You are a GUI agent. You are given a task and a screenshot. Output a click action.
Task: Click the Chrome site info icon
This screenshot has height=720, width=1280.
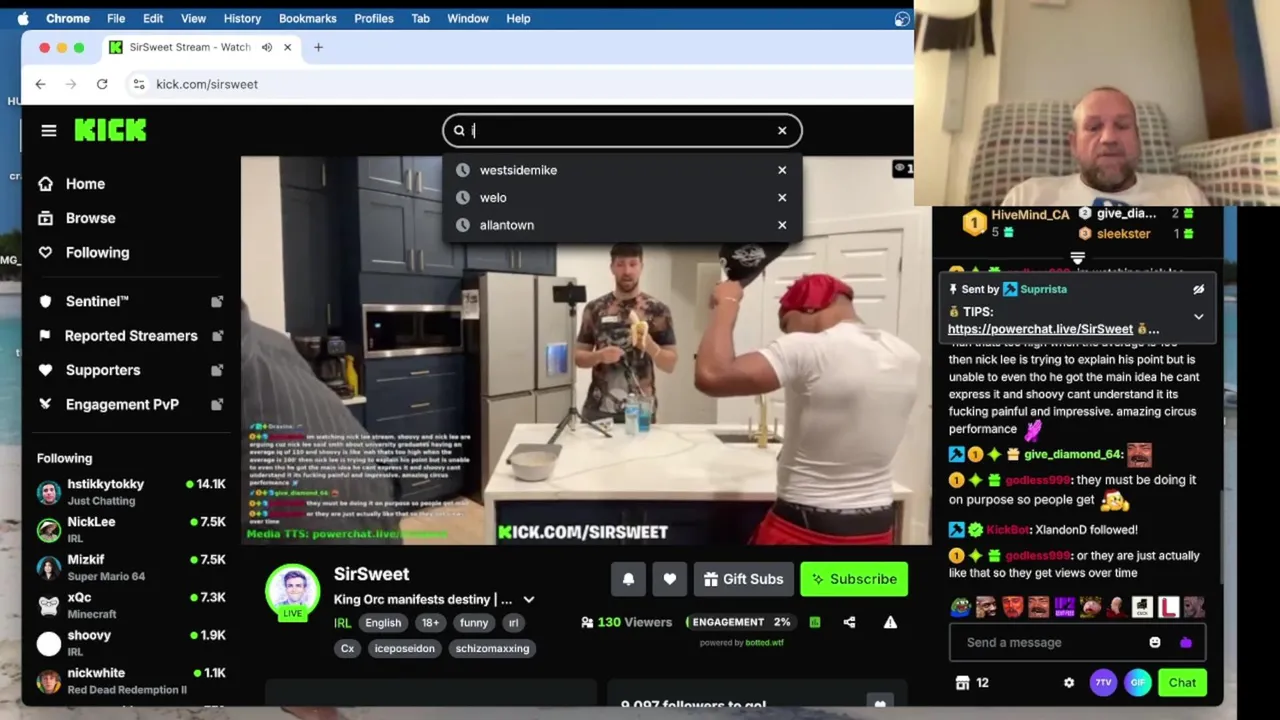pos(139,84)
